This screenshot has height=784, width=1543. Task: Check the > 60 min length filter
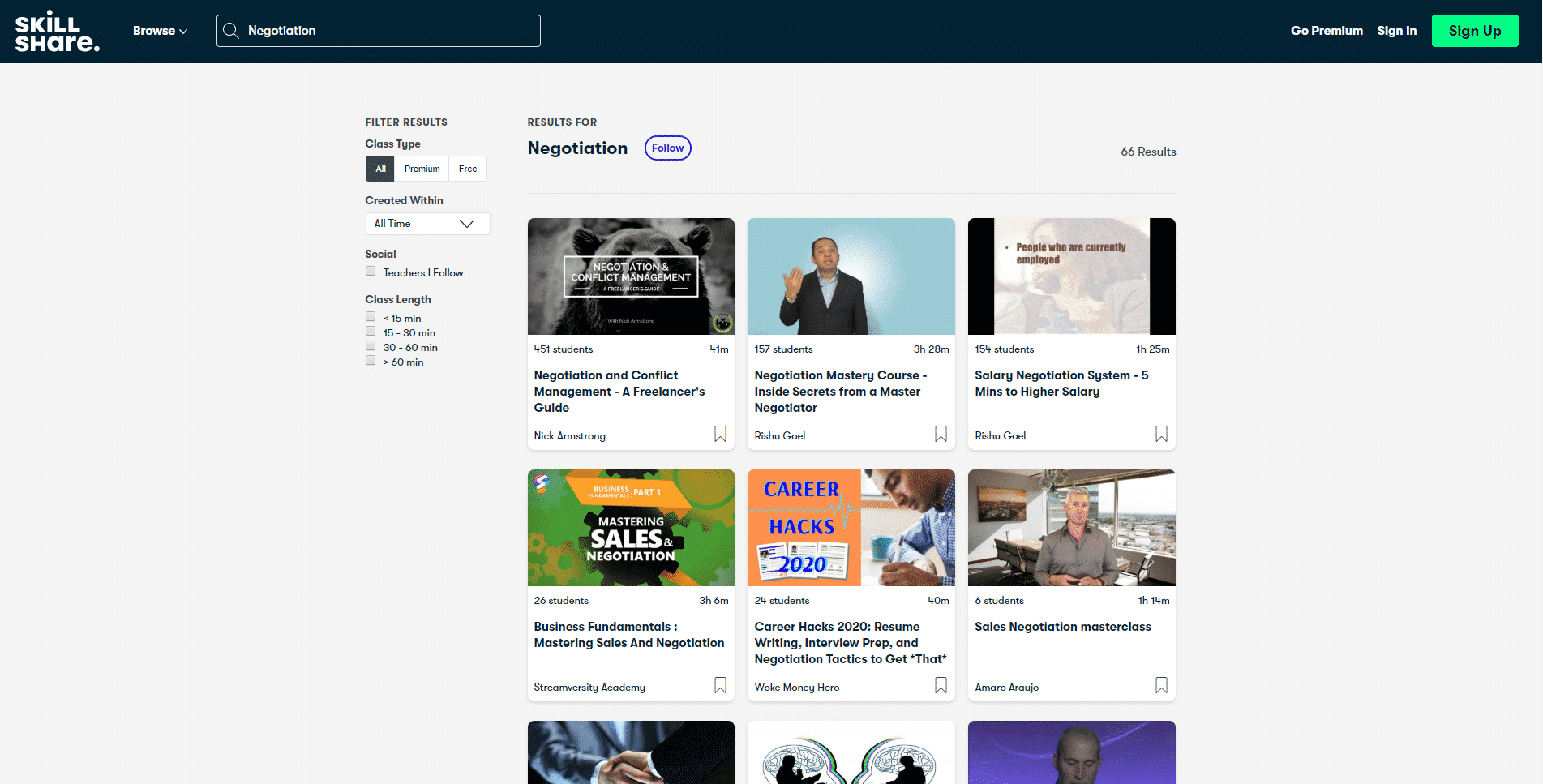(x=371, y=361)
